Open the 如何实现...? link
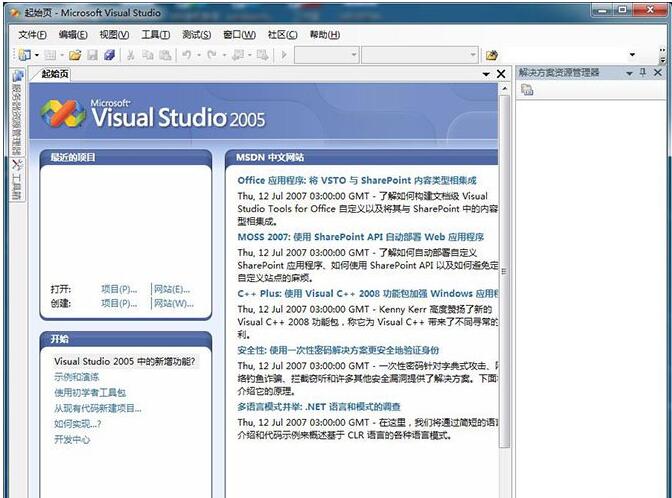The image size is (672, 498). click(78, 424)
